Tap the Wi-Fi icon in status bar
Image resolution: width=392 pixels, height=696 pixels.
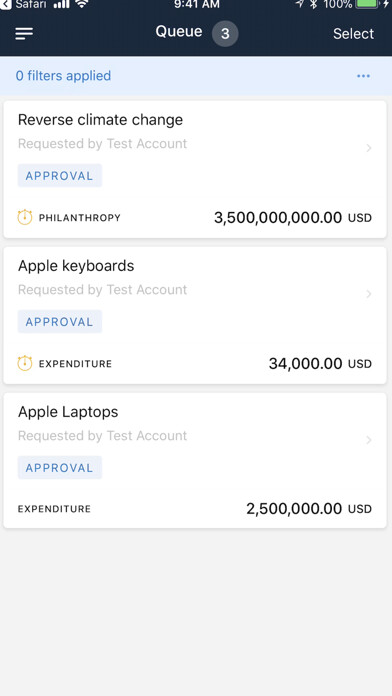(81, 4)
